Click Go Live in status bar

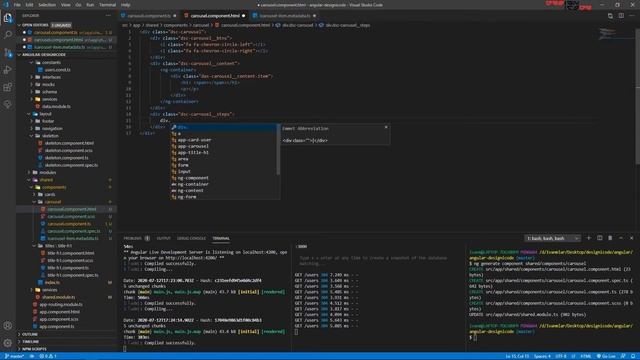(606, 356)
